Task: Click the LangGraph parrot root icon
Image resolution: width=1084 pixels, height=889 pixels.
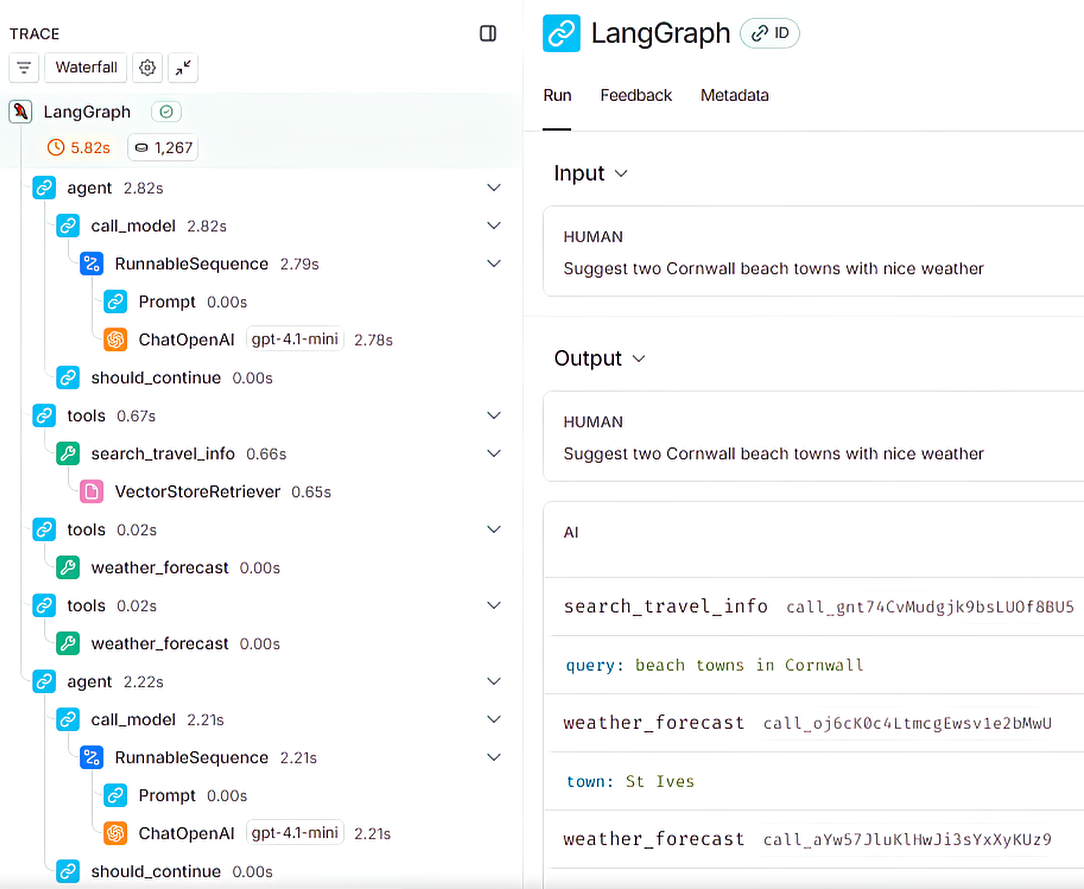Action: [21, 112]
